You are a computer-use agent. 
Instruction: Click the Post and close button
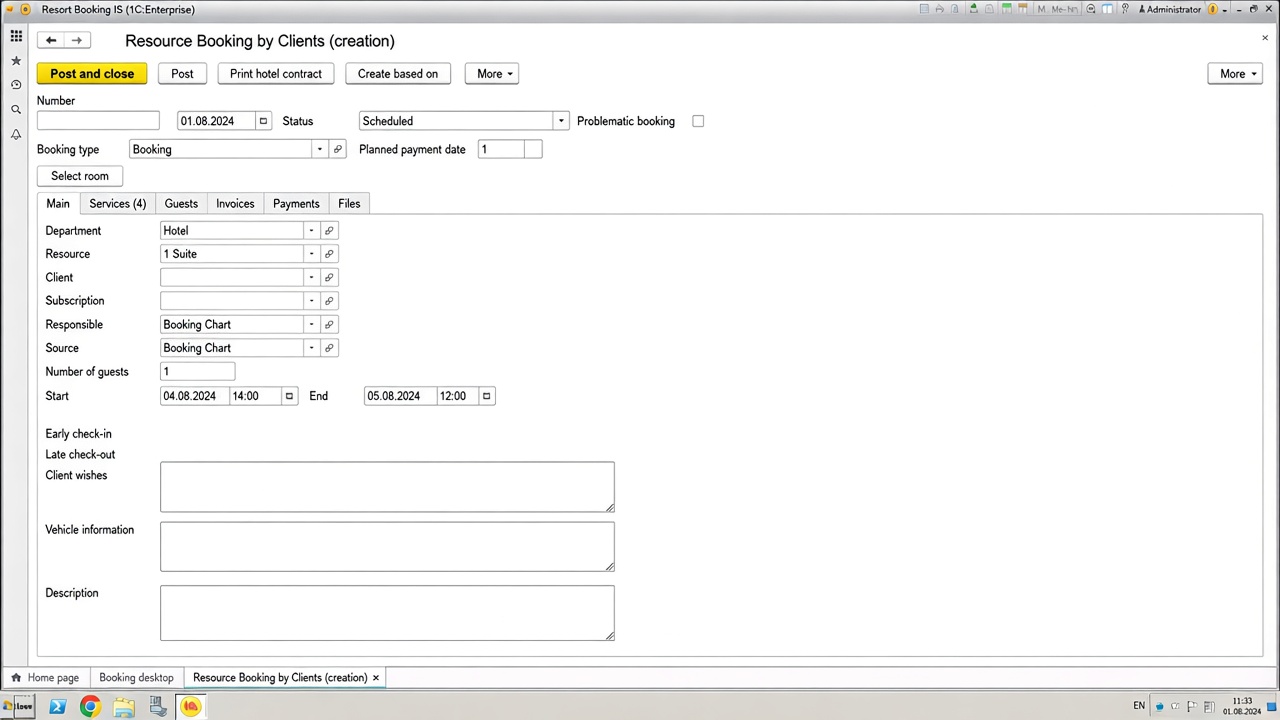pyautogui.click(x=92, y=74)
